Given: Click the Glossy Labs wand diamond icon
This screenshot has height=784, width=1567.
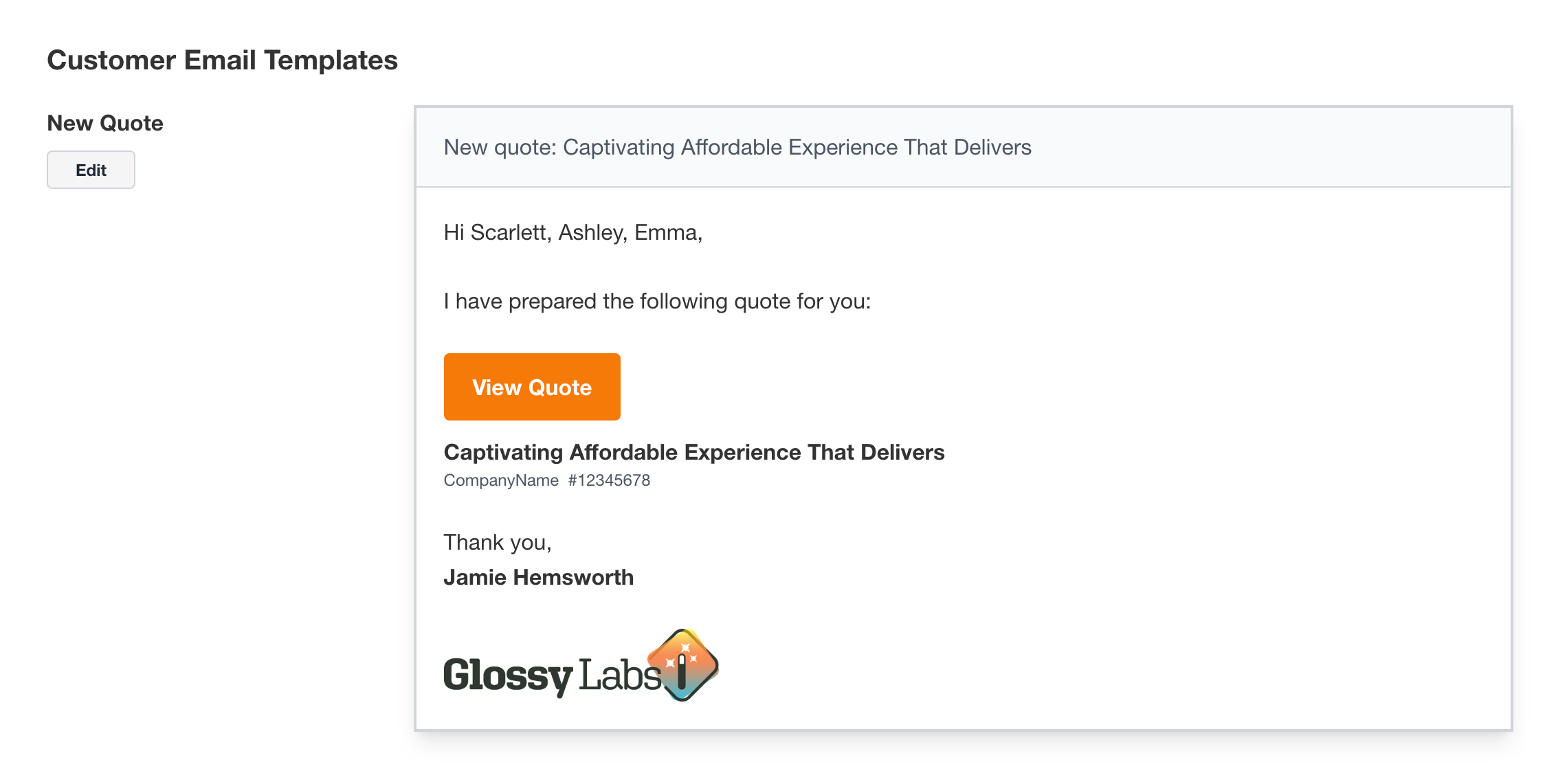Looking at the screenshot, I should (683, 664).
